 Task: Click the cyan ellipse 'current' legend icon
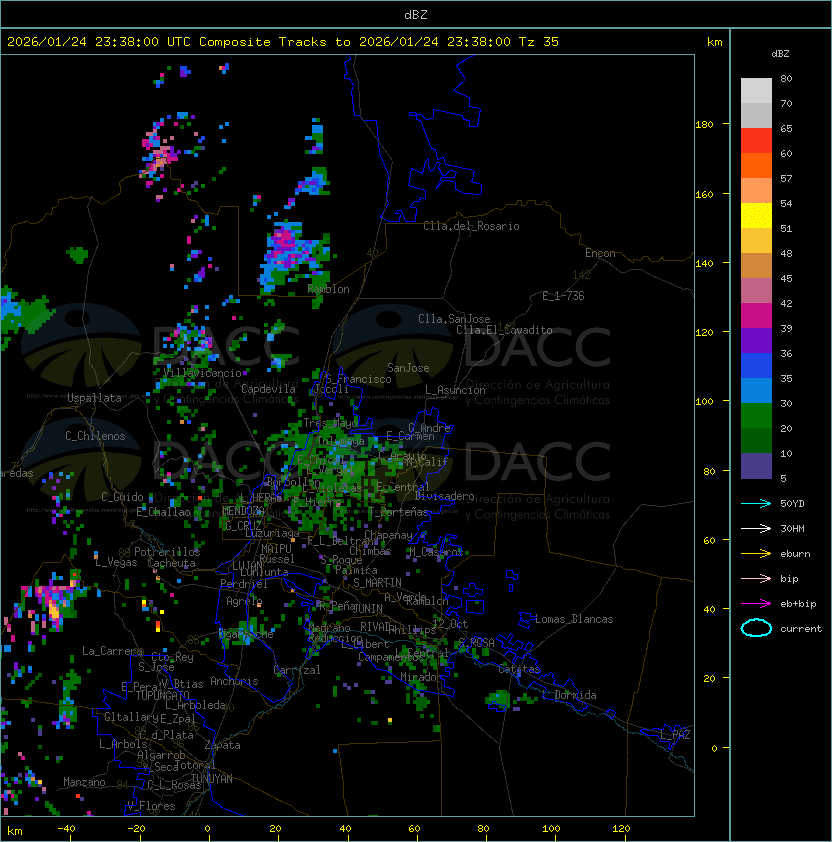coord(756,628)
